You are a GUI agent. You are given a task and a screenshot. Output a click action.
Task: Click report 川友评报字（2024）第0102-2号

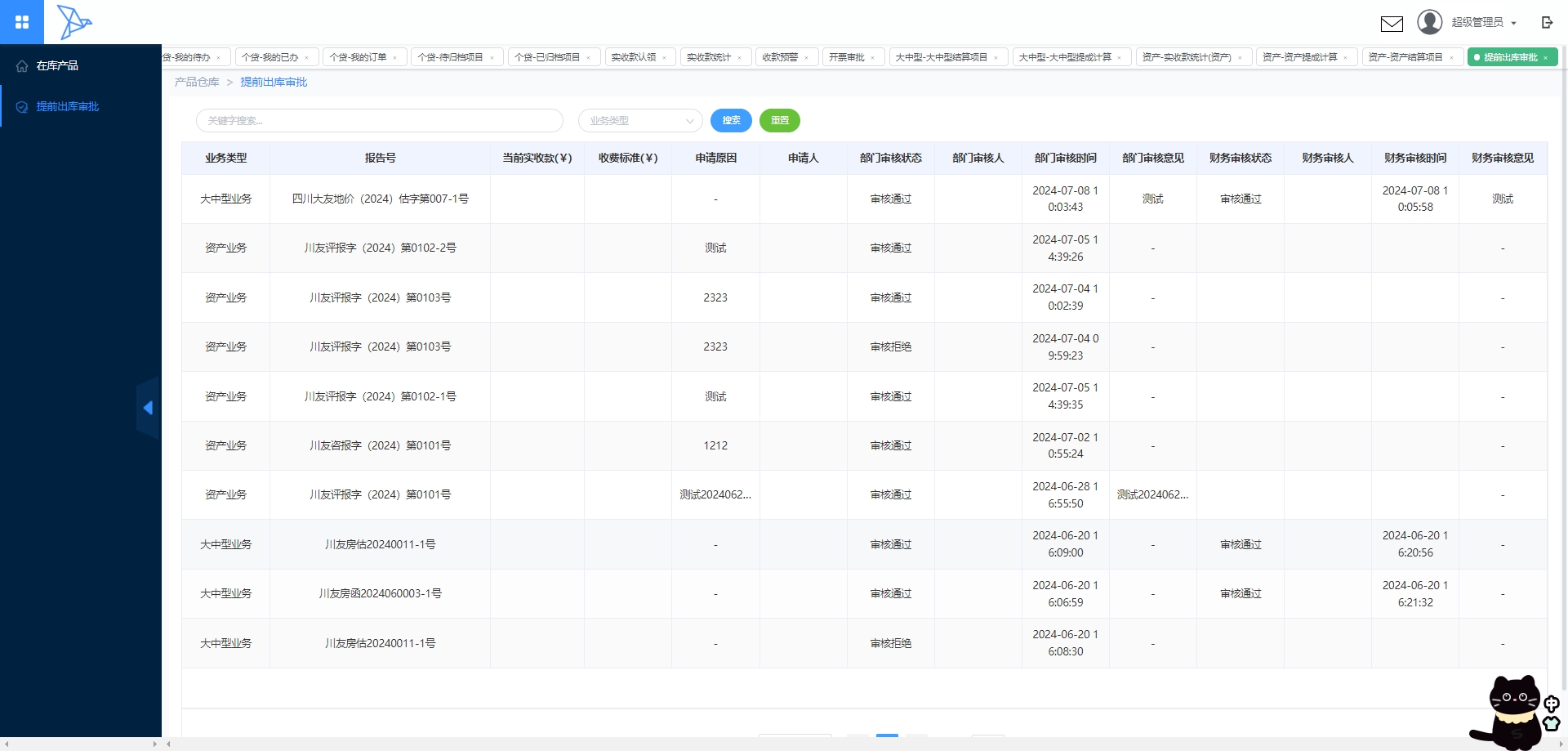(380, 248)
